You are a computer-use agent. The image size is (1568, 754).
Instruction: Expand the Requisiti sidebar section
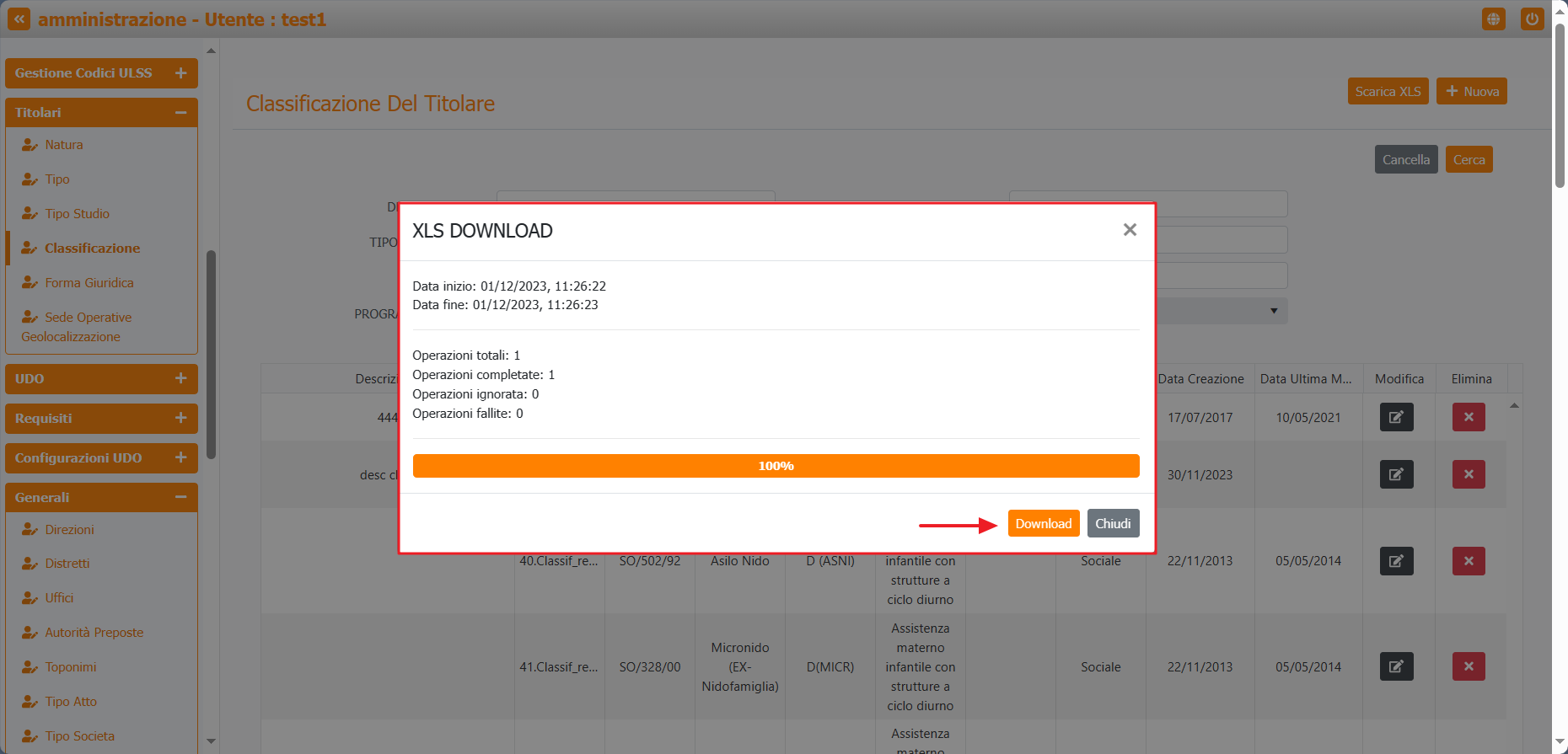tap(180, 419)
